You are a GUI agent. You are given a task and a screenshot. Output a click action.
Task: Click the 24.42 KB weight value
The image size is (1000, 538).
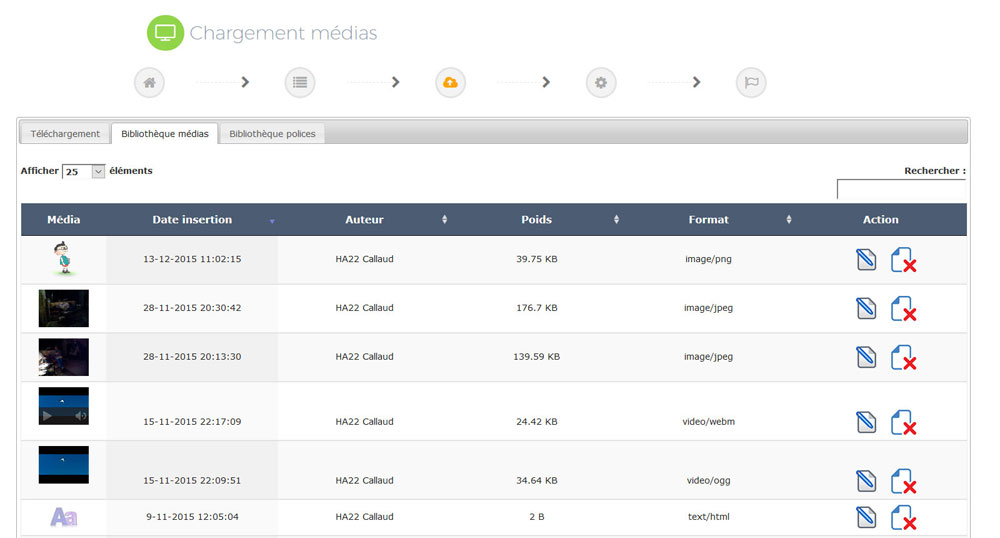(x=536, y=421)
